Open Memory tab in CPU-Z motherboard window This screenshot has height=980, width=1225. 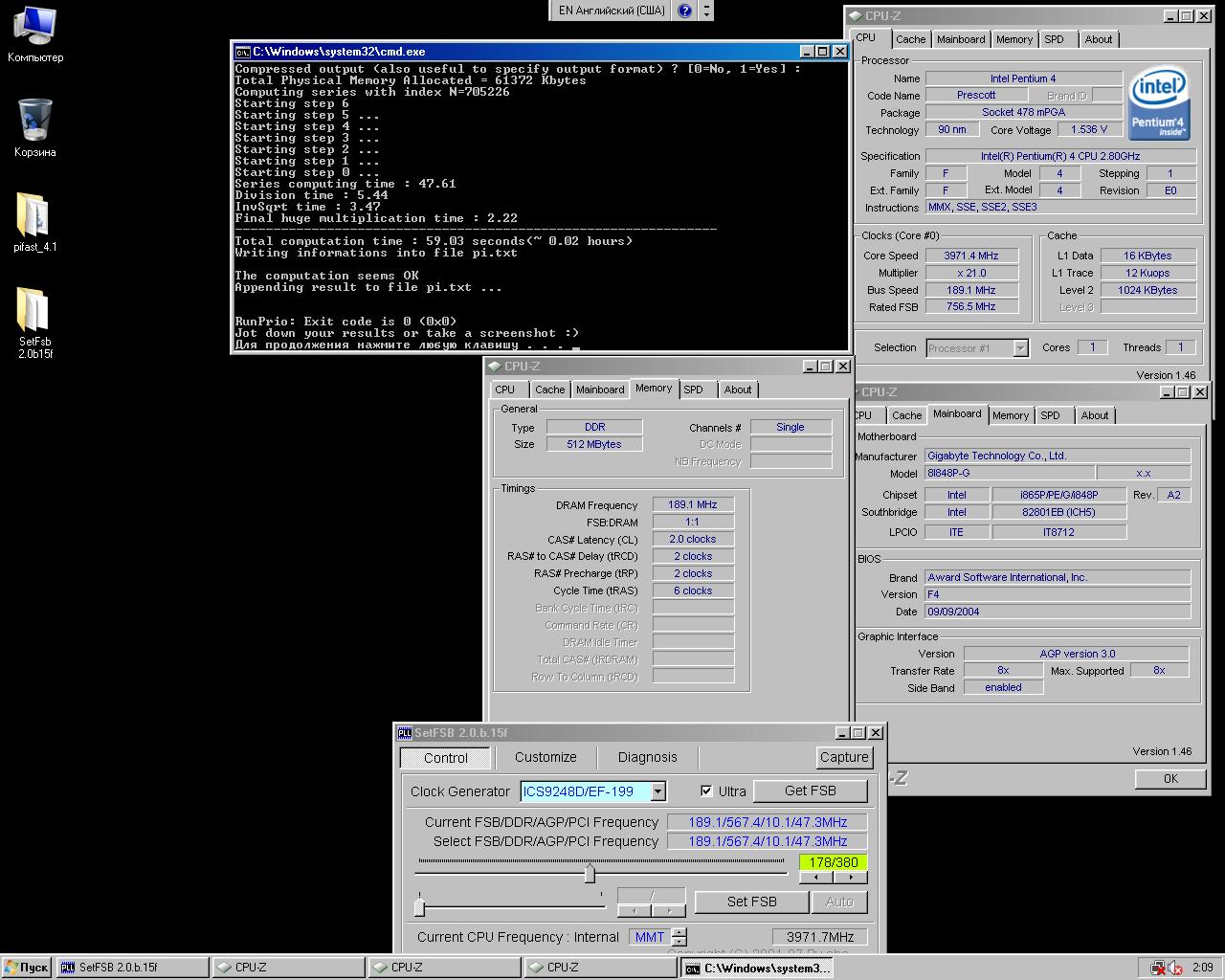(x=1011, y=415)
